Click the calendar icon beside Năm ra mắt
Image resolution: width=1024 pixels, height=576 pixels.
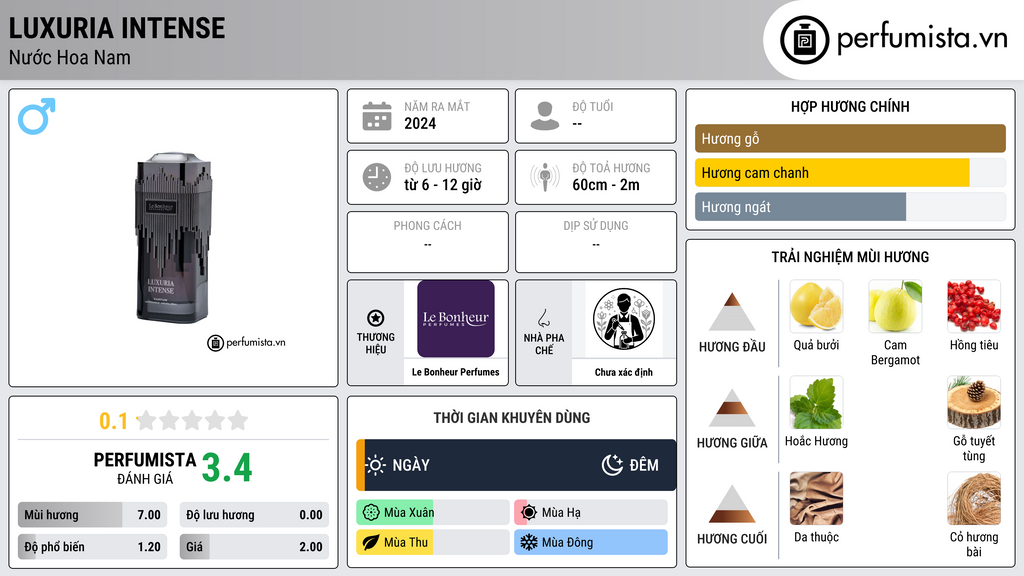point(377,116)
